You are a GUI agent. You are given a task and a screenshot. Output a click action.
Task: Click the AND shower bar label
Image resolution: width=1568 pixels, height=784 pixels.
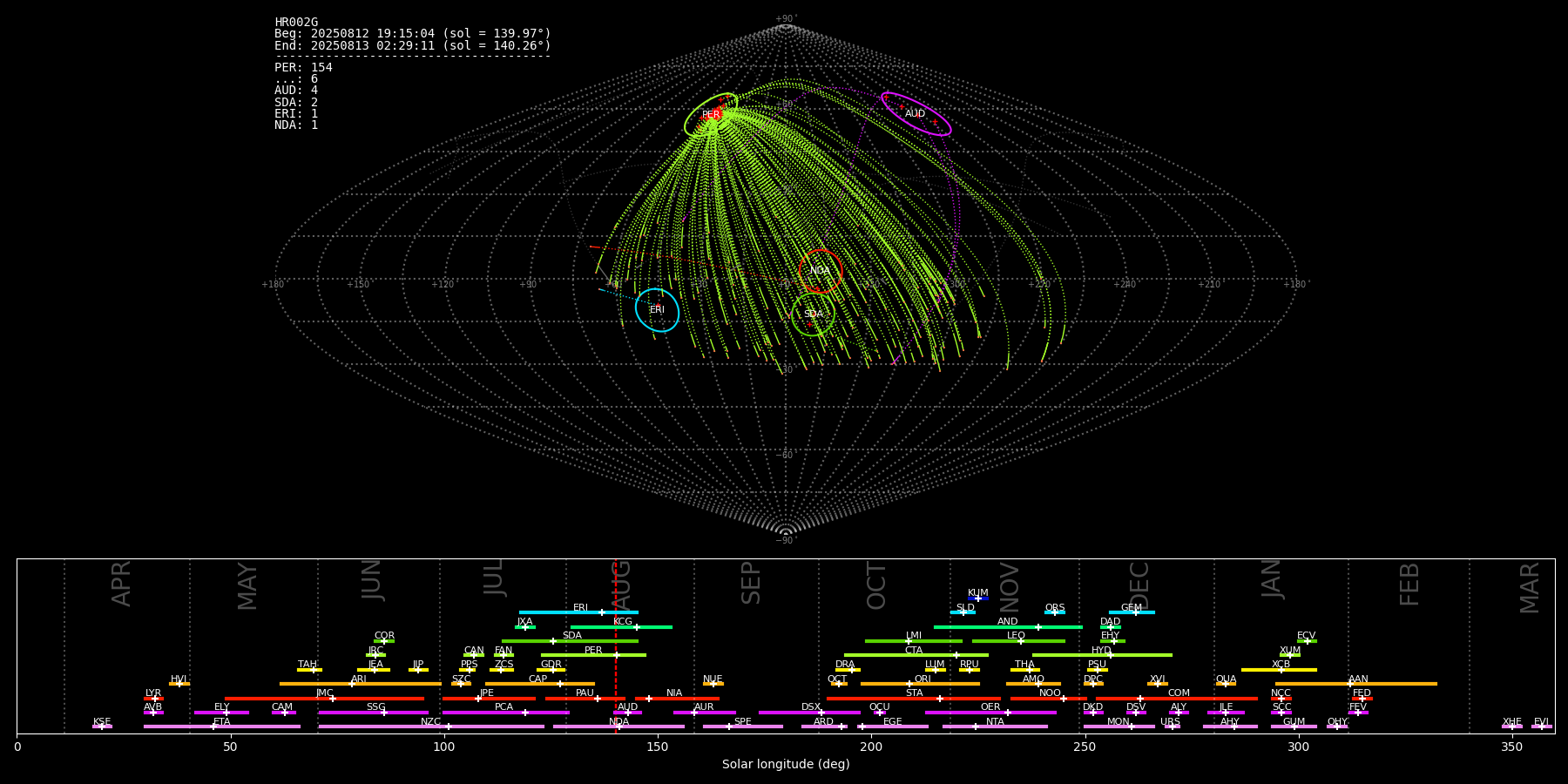tap(1008, 622)
